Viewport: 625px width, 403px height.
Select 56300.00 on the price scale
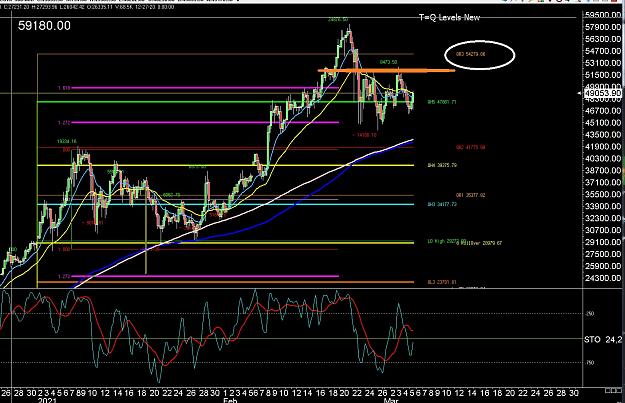pos(603,39)
